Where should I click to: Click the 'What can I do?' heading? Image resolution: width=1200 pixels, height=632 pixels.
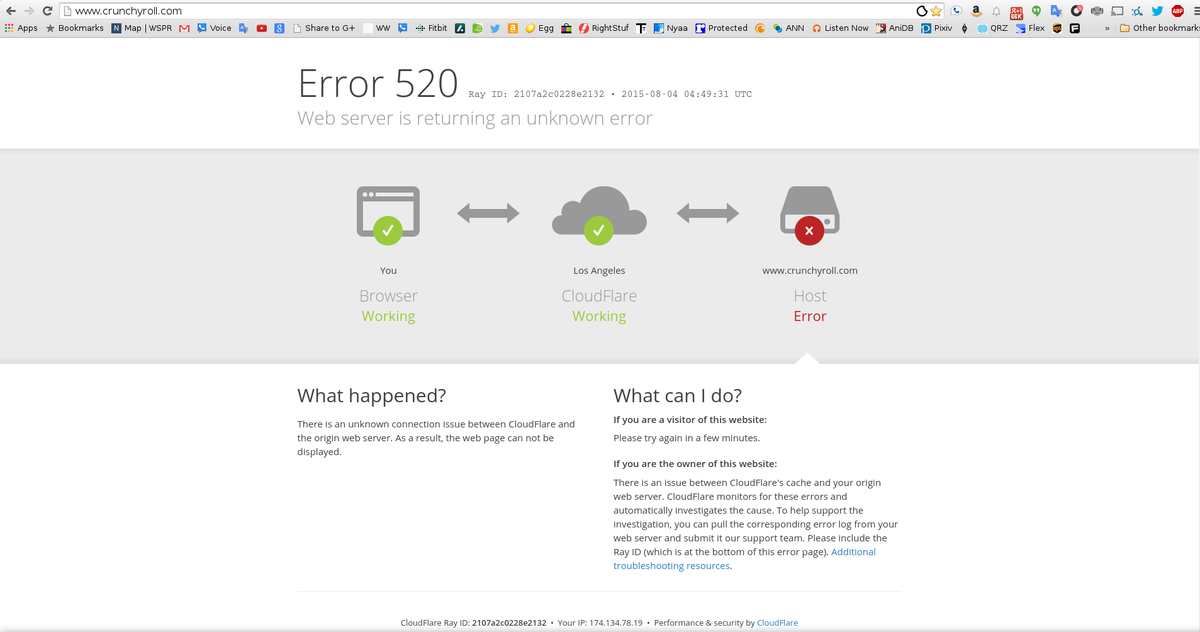point(678,395)
